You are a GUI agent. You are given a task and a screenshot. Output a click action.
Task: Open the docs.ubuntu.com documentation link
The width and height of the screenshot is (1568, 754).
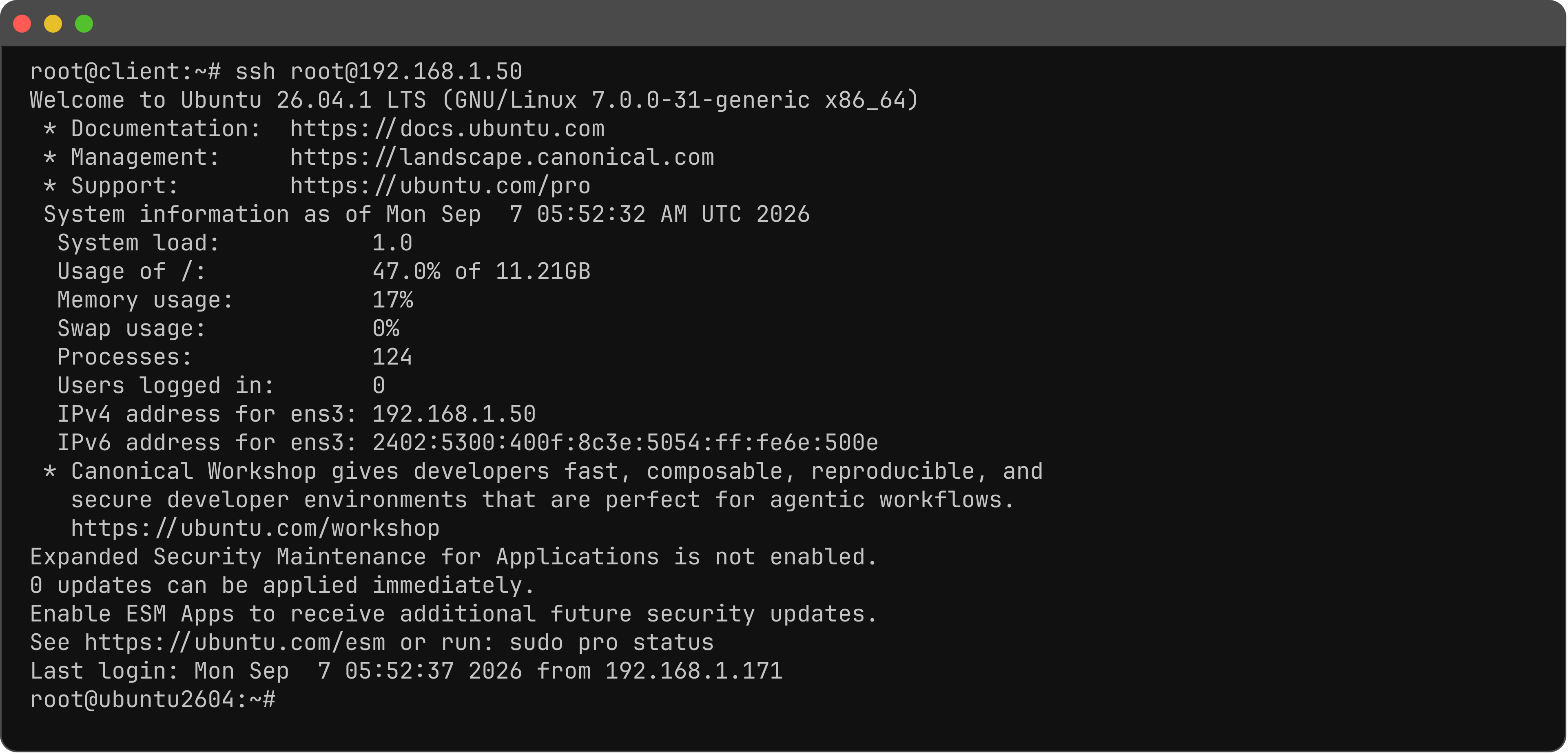[x=447, y=128]
